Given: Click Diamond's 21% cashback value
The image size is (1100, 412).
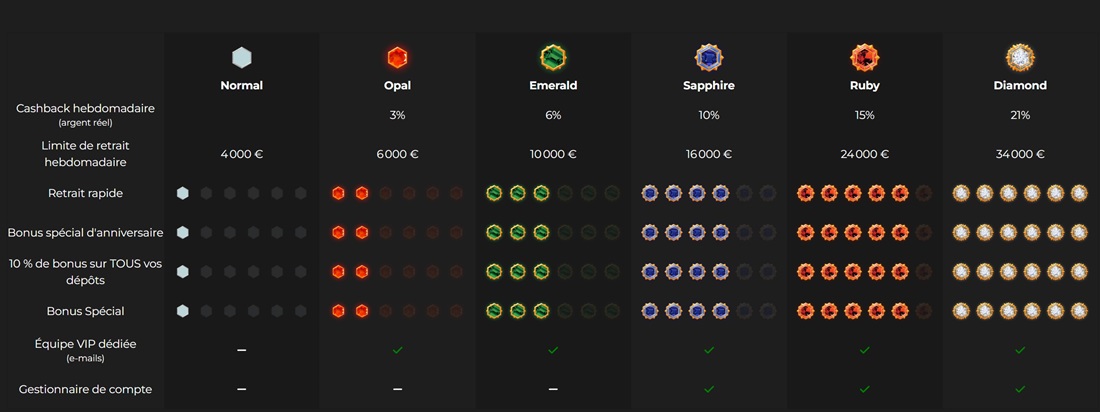Looking at the screenshot, I should click(1020, 115).
